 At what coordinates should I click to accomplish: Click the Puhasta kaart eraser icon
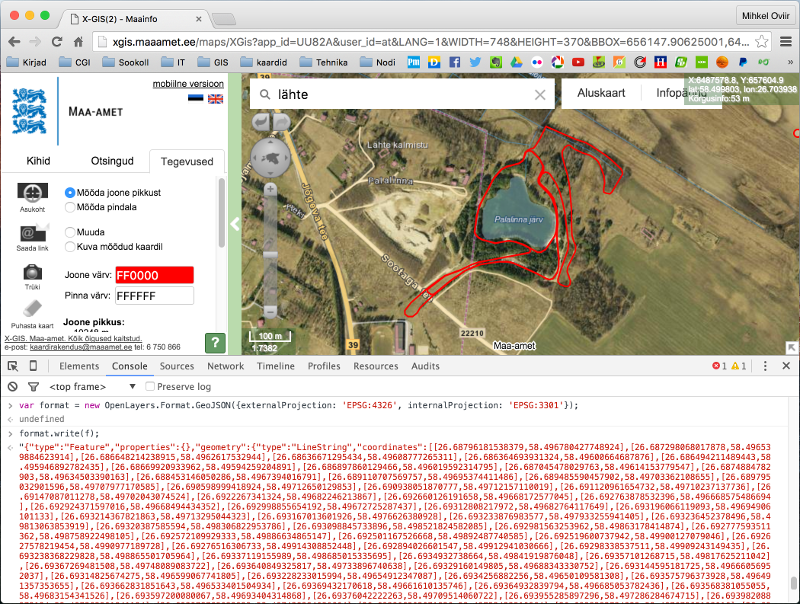[33, 308]
